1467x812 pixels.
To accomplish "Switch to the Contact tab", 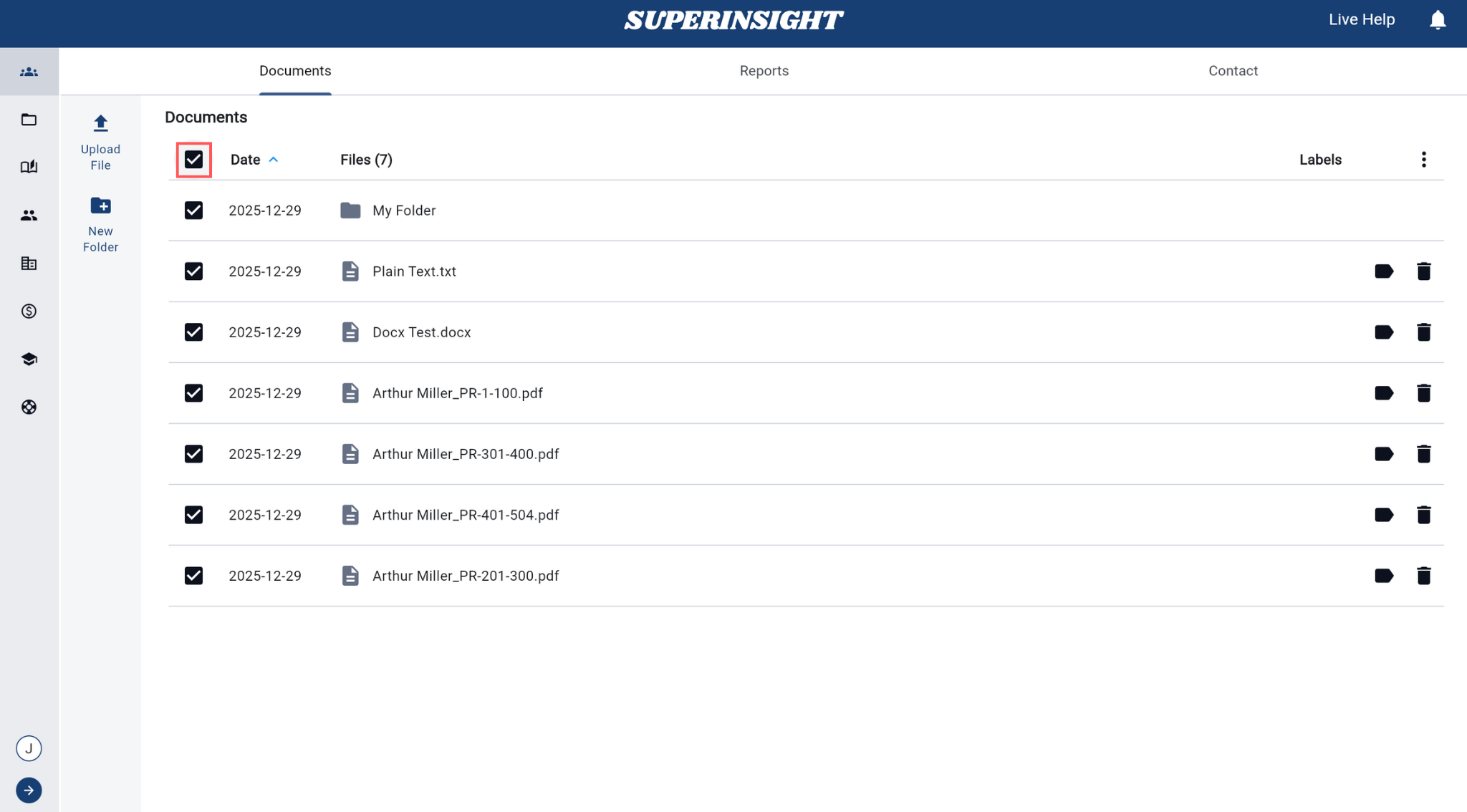I will pos(1233,71).
